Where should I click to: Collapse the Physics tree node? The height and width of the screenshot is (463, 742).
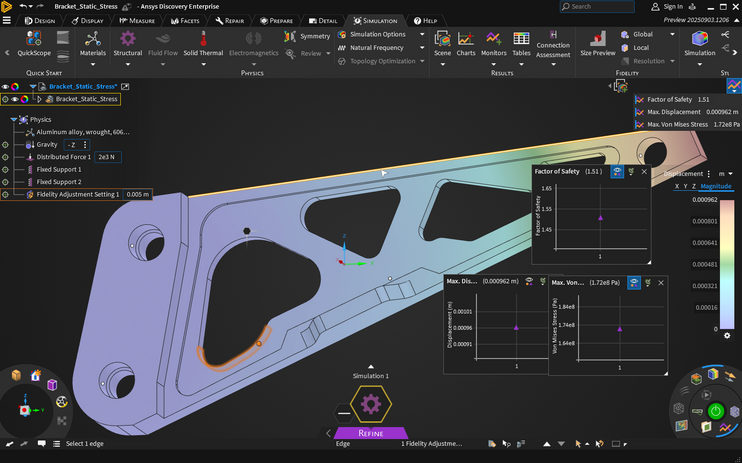point(14,119)
